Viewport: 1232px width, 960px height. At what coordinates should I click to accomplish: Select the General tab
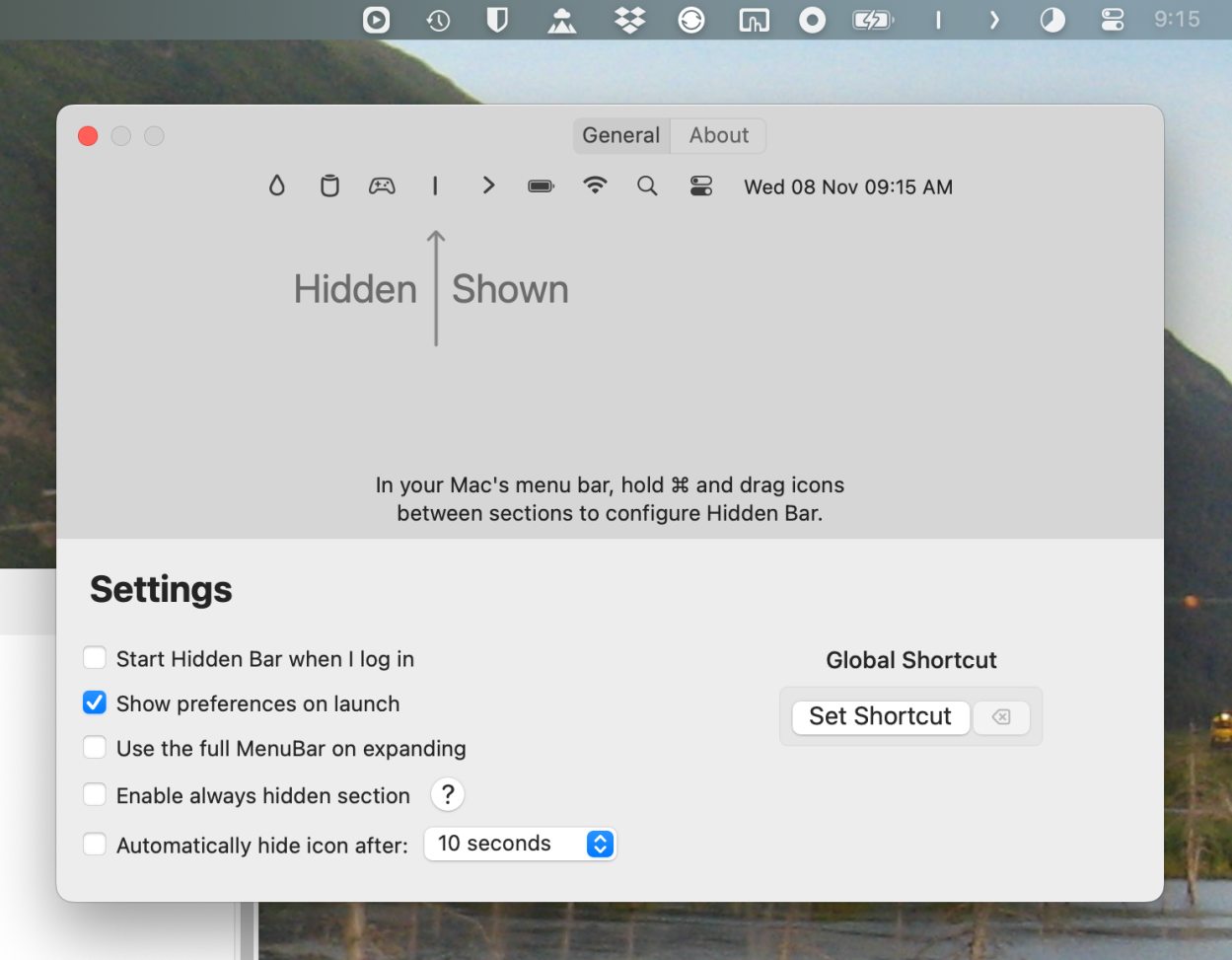click(621, 135)
